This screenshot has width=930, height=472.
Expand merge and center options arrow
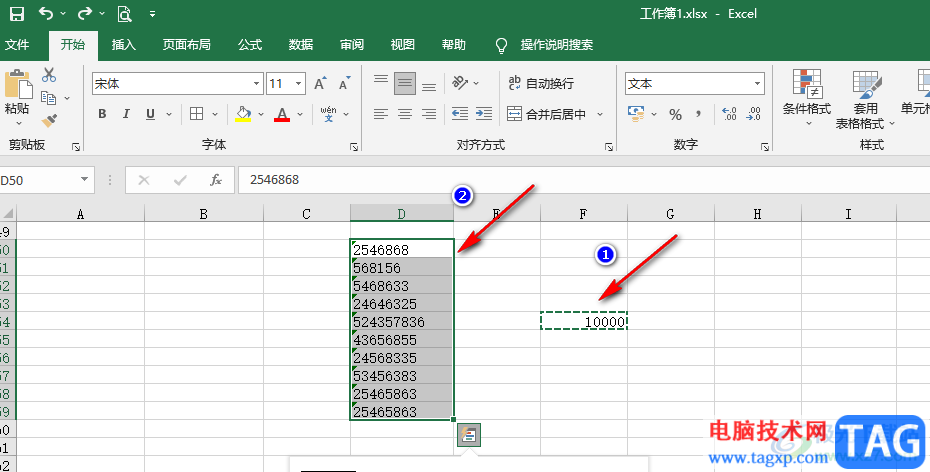600,114
